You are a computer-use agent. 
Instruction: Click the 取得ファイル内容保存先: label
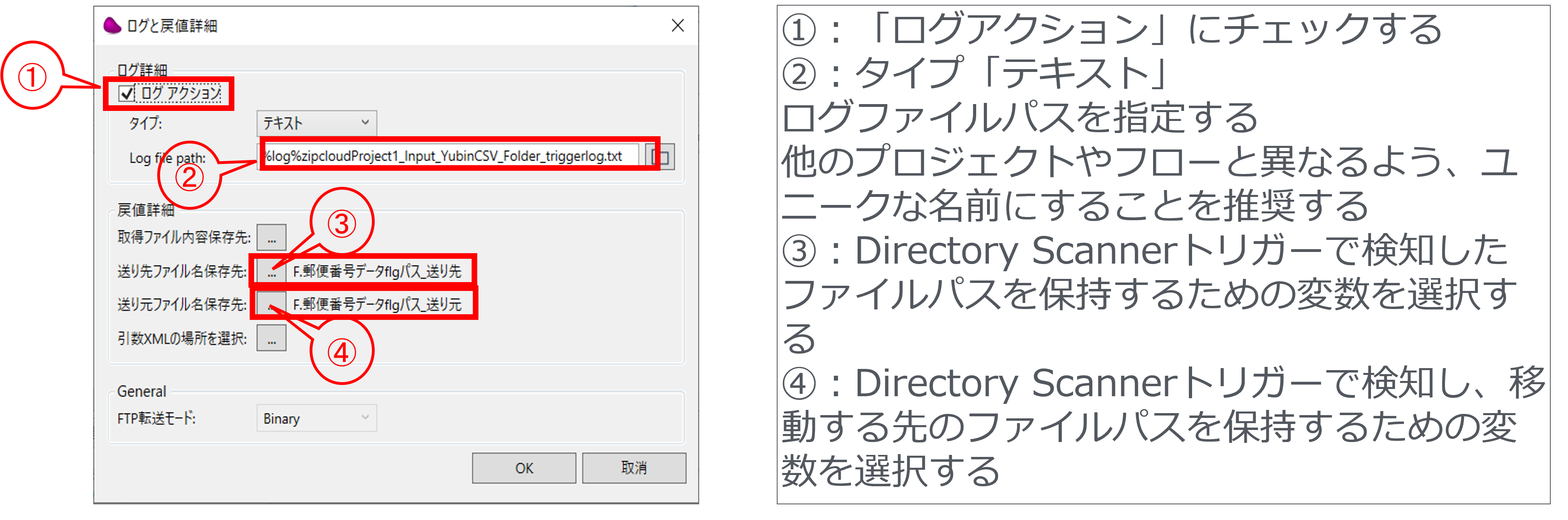(x=184, y=237)
